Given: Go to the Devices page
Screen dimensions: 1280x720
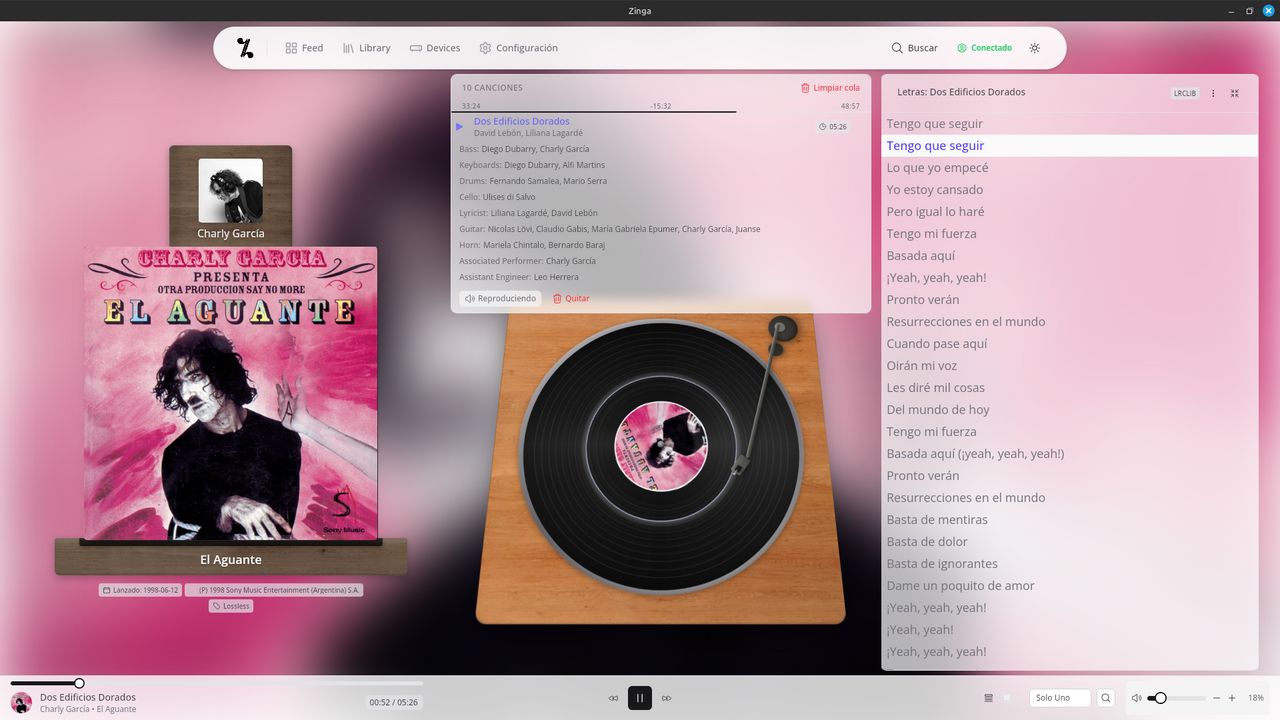Looking at the screenshot, I should pyautogui.click(x=435, y=48).
